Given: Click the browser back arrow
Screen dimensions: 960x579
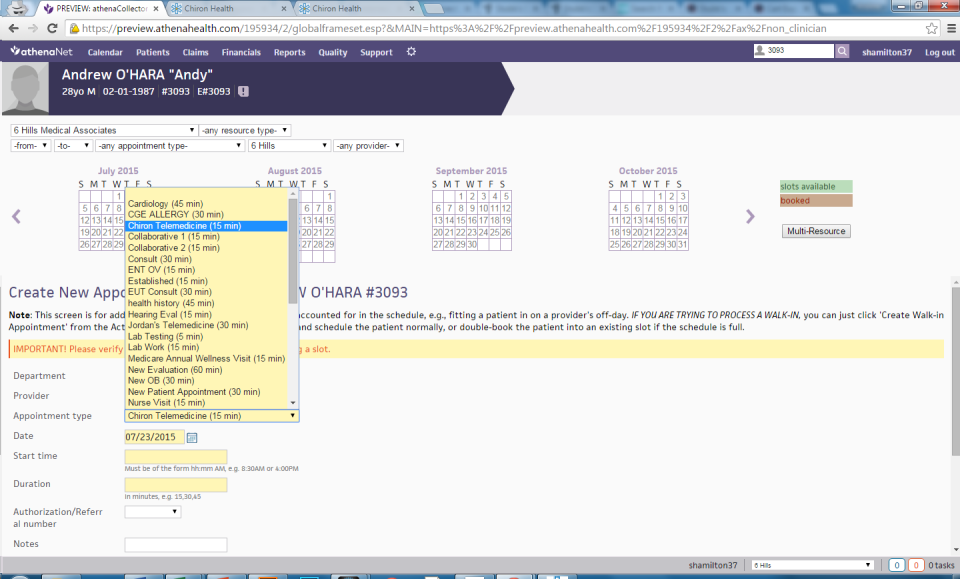Looking at the screenshot, I should tap(13, 28).
